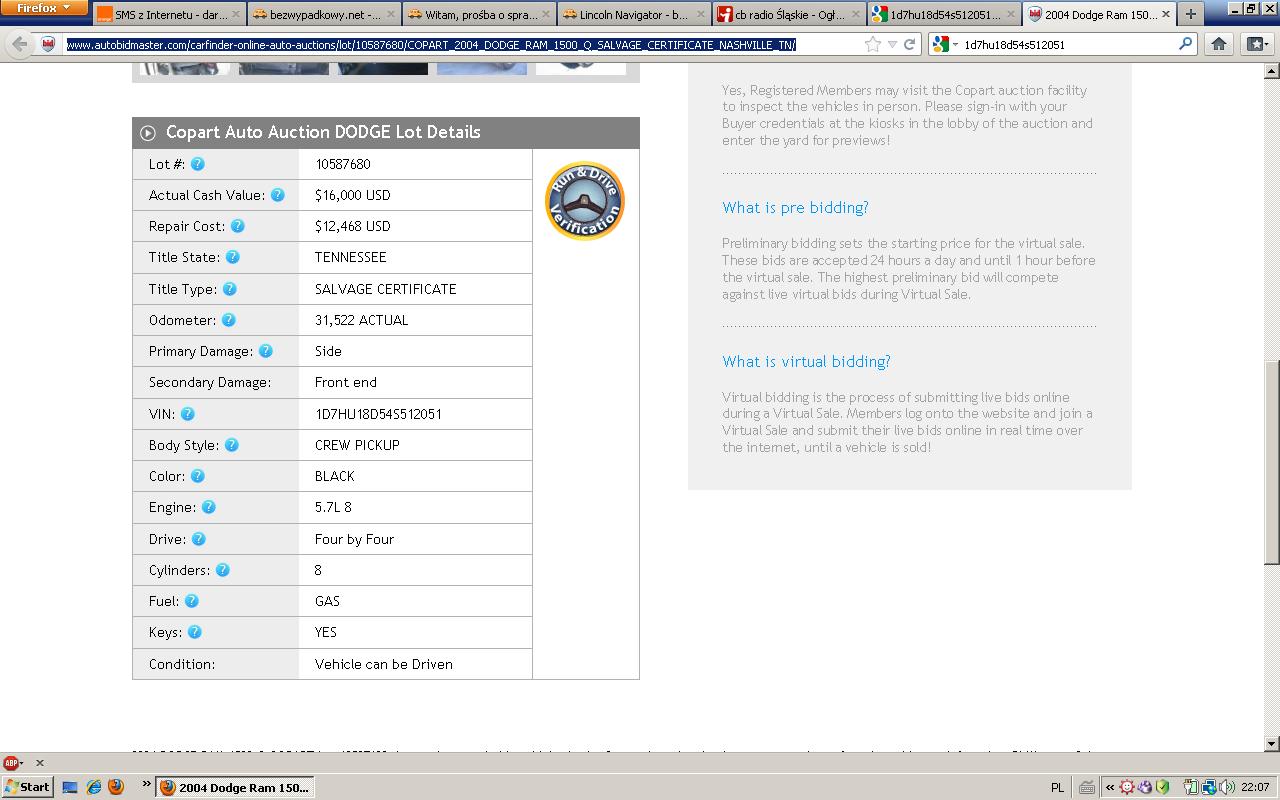Close the add-on bar with the X
This screenshot has width=1280, height=800.
(40, 762)
